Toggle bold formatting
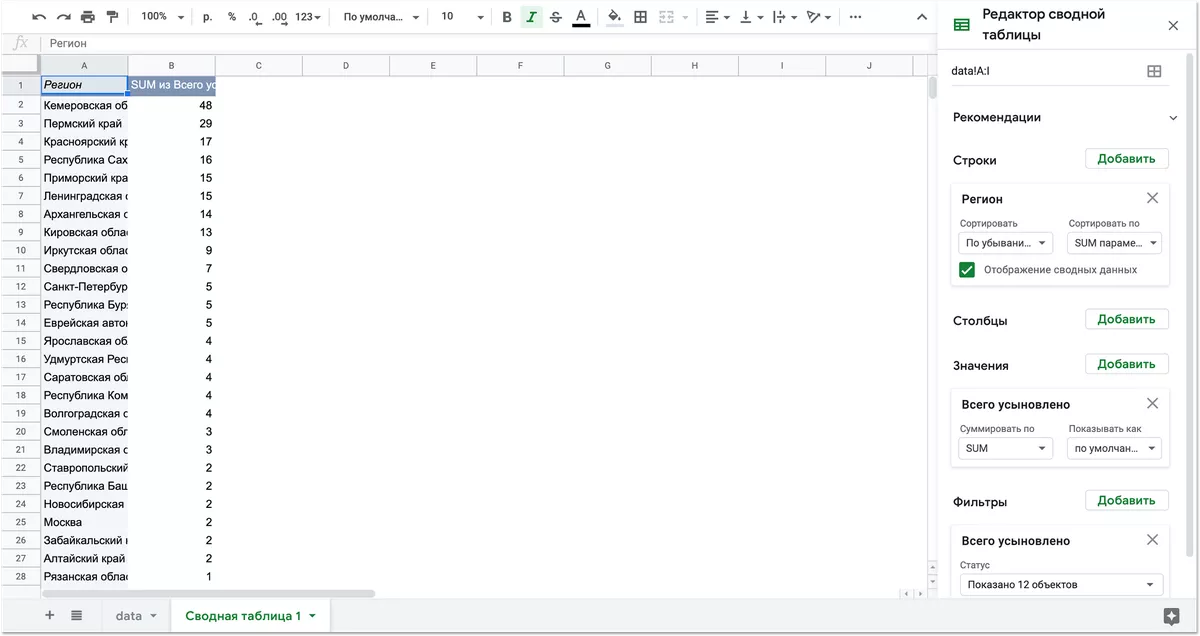1200x636 pixels. pyautogui.click(x=507, y=17)
